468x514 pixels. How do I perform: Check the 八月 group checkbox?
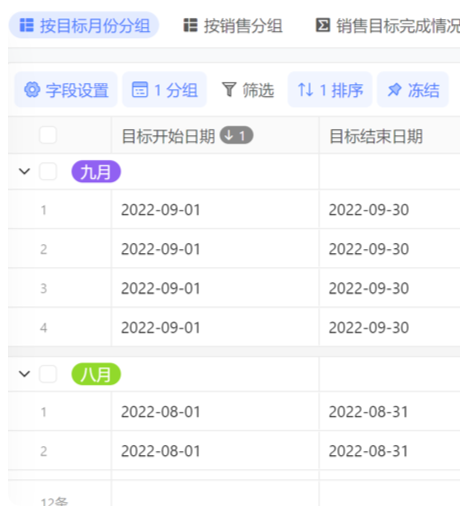click(48, 374)
